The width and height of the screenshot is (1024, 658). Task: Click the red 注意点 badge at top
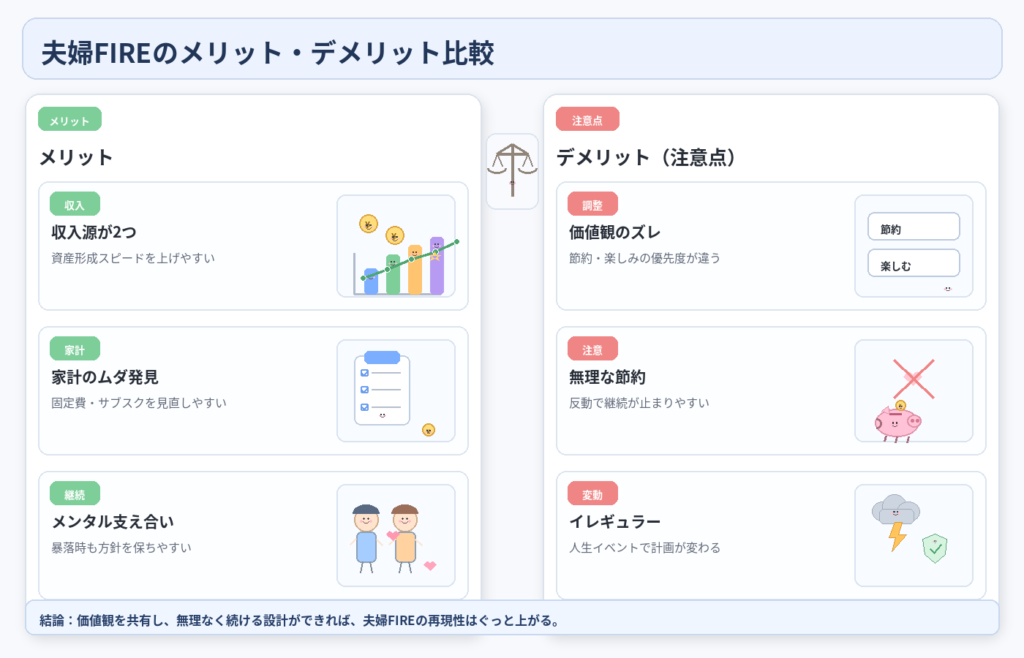pyautogui.click(x=587, y=120)
